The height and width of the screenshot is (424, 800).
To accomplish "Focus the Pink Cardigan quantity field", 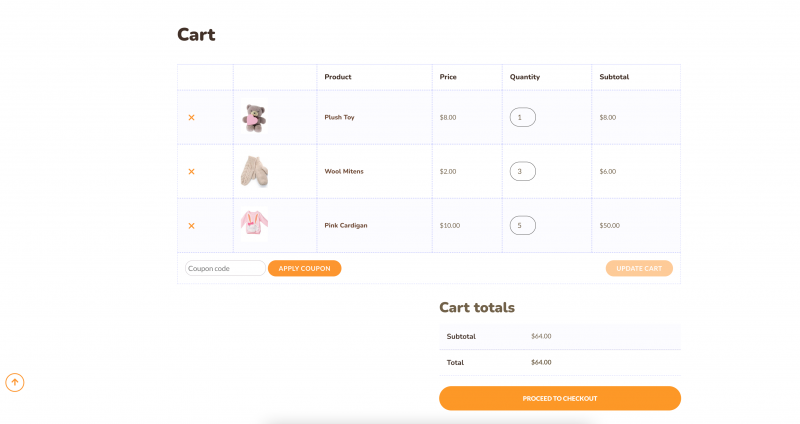I will point(523,225).
